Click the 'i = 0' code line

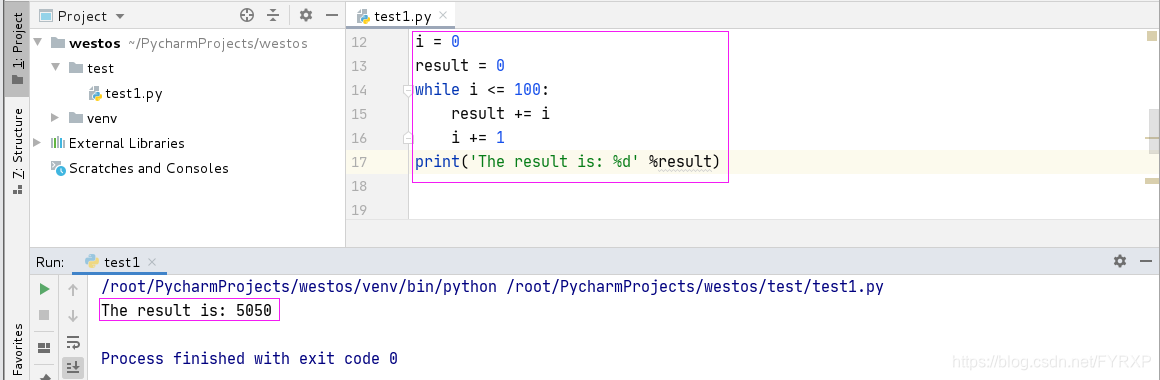437,42
